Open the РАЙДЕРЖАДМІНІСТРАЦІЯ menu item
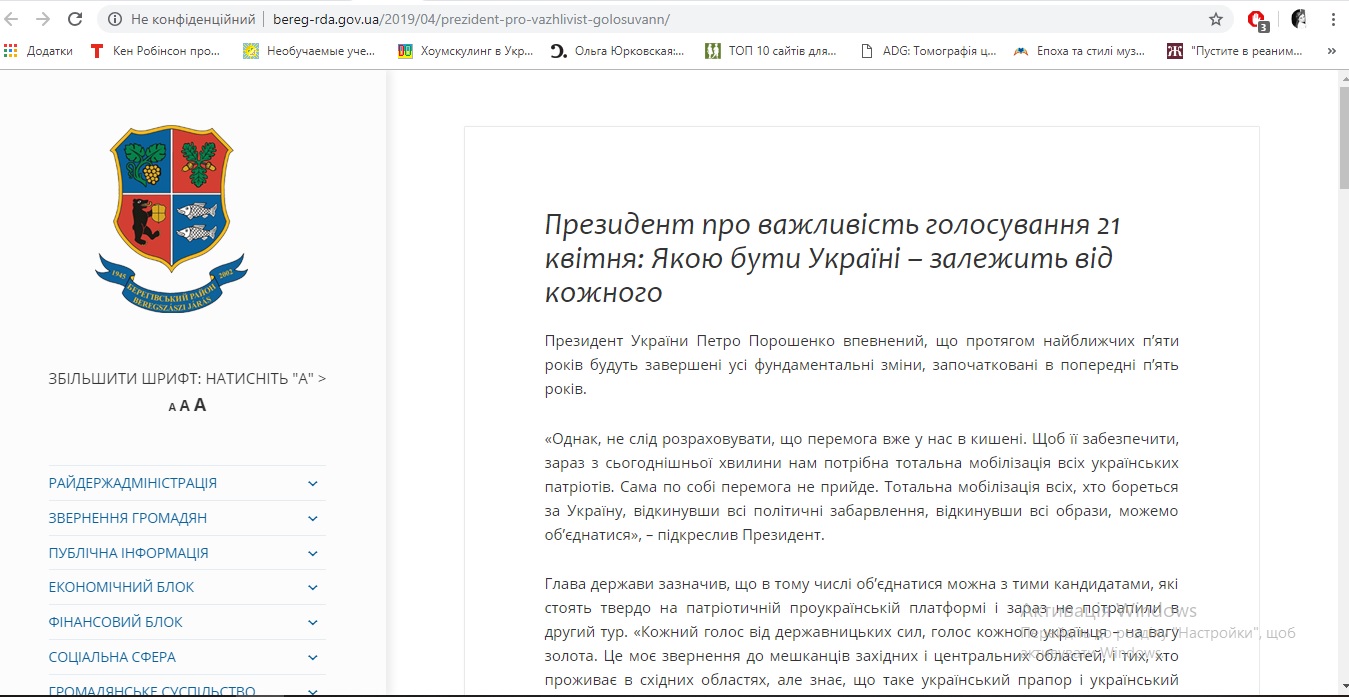 coord(133,483)
